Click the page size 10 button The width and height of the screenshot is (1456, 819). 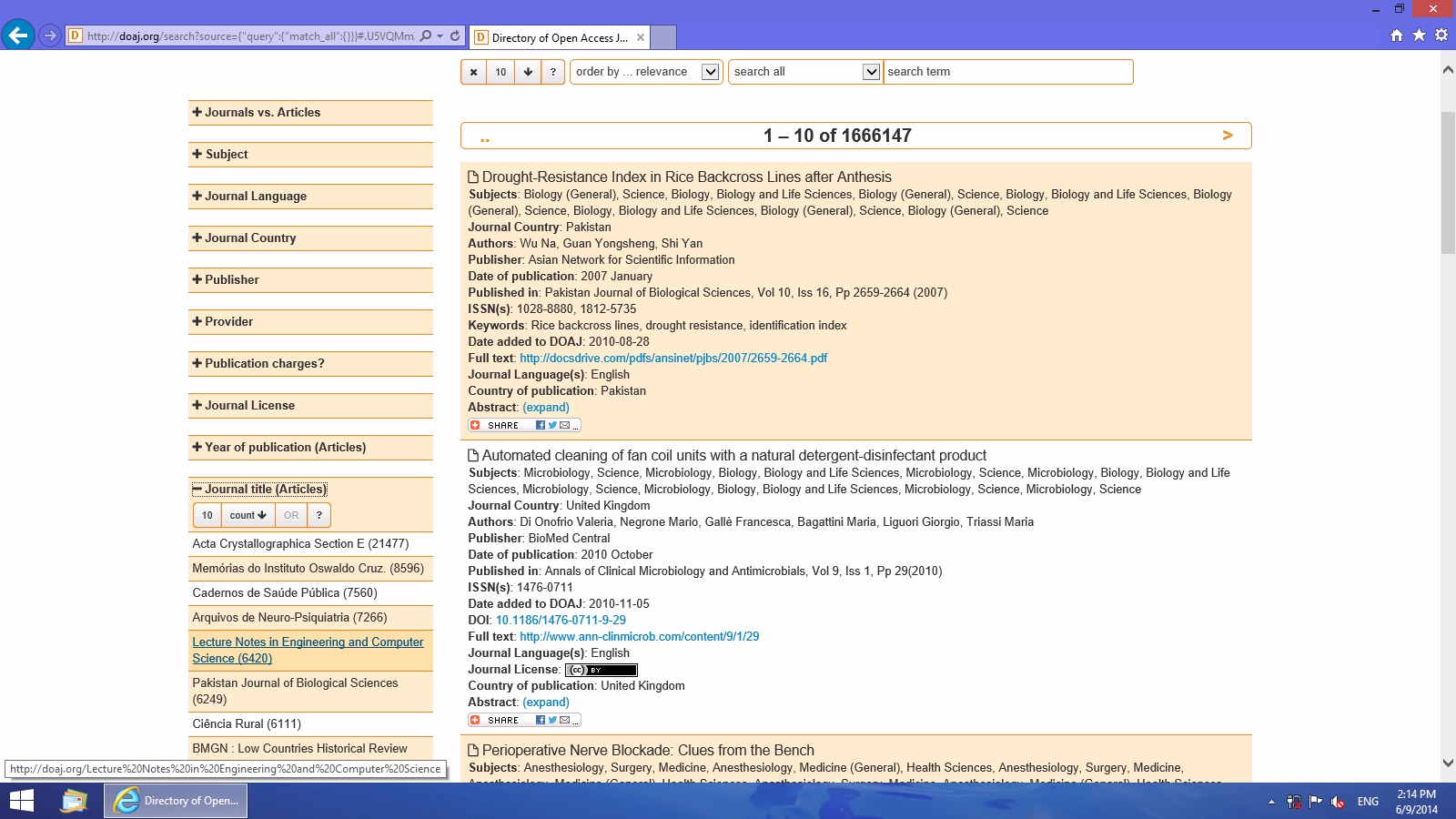click(500, 72)
